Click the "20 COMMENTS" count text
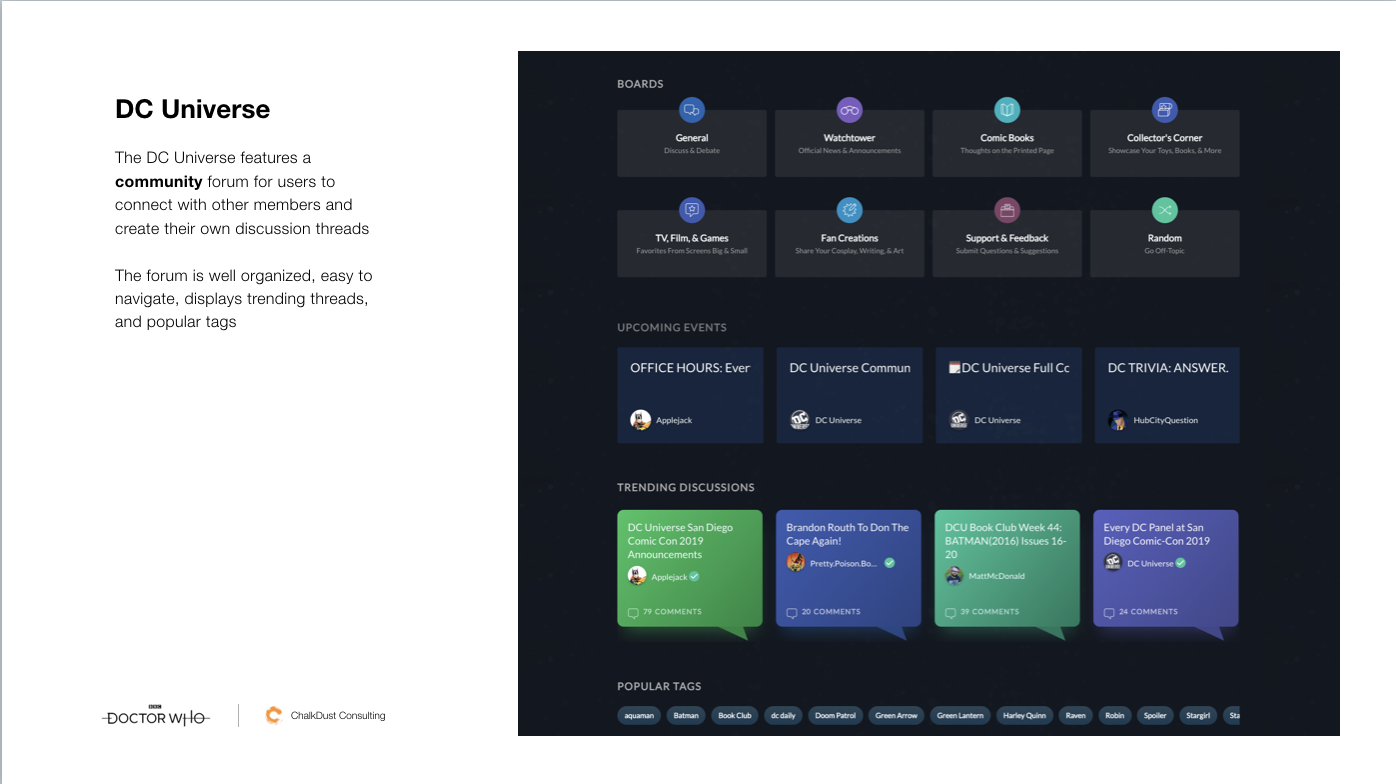Viewport: 1396px width, 784px height. [831, 612]
